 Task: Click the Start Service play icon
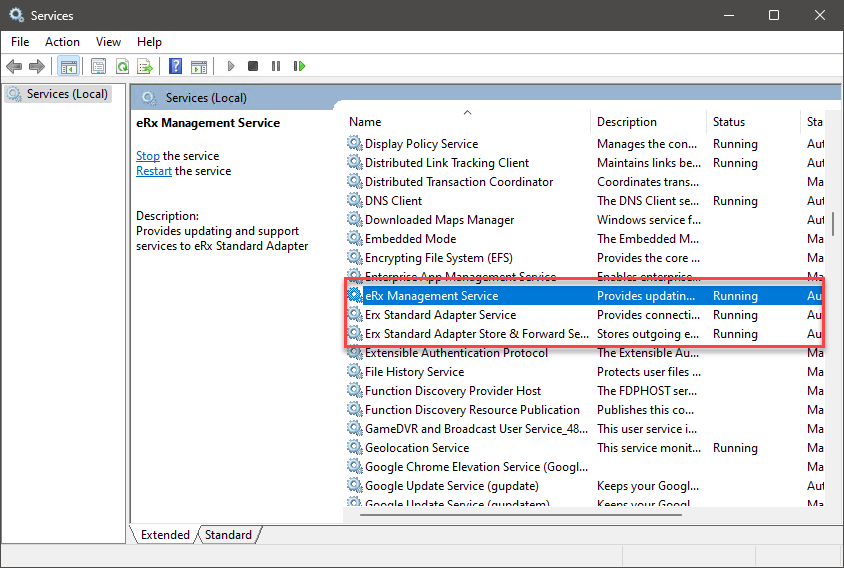tap(231, 66)
